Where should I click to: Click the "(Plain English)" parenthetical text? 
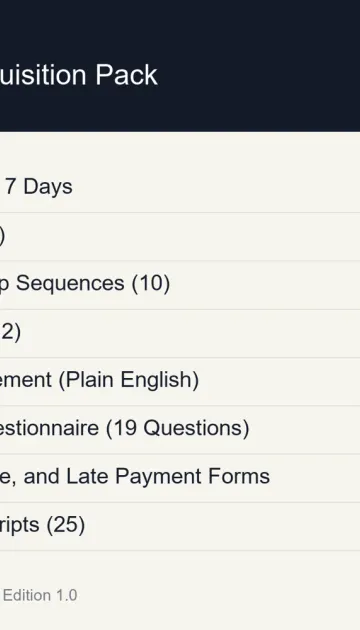pos(129,380)
